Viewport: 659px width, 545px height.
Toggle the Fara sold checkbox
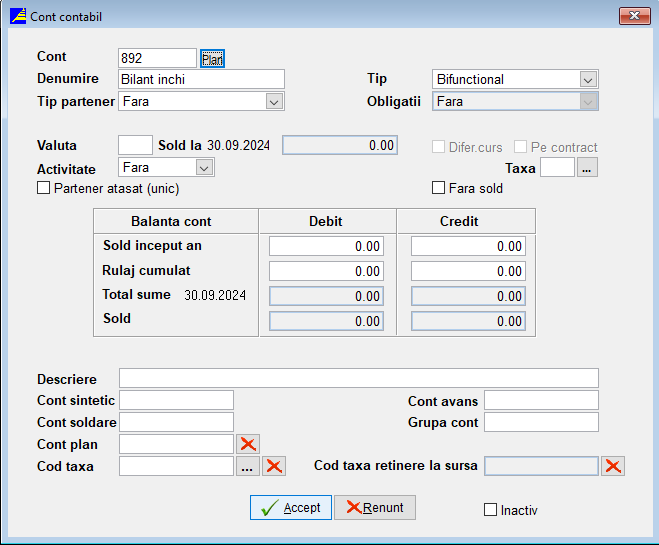coord(438,188)
